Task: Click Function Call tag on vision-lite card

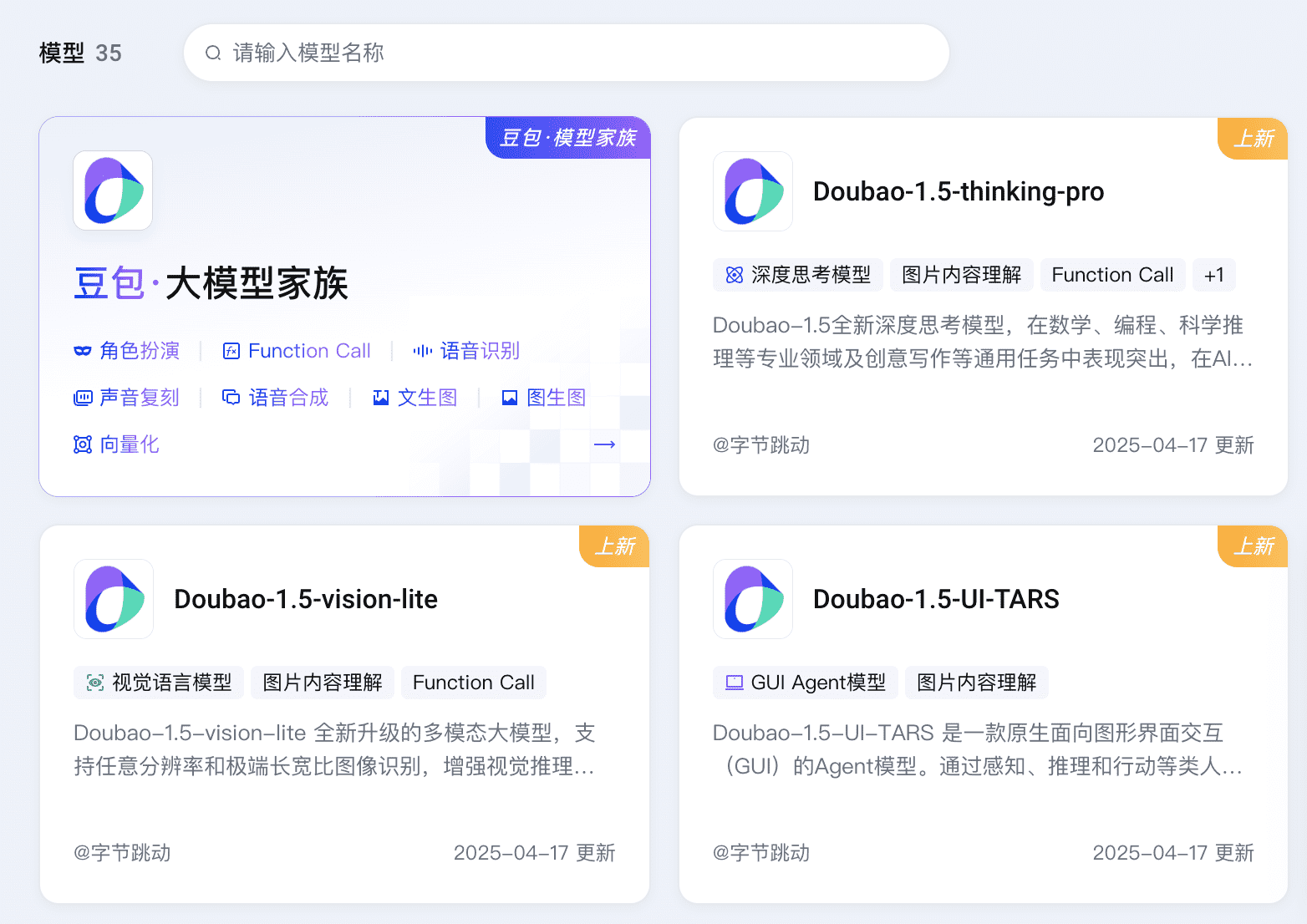Action: point(474,683)
